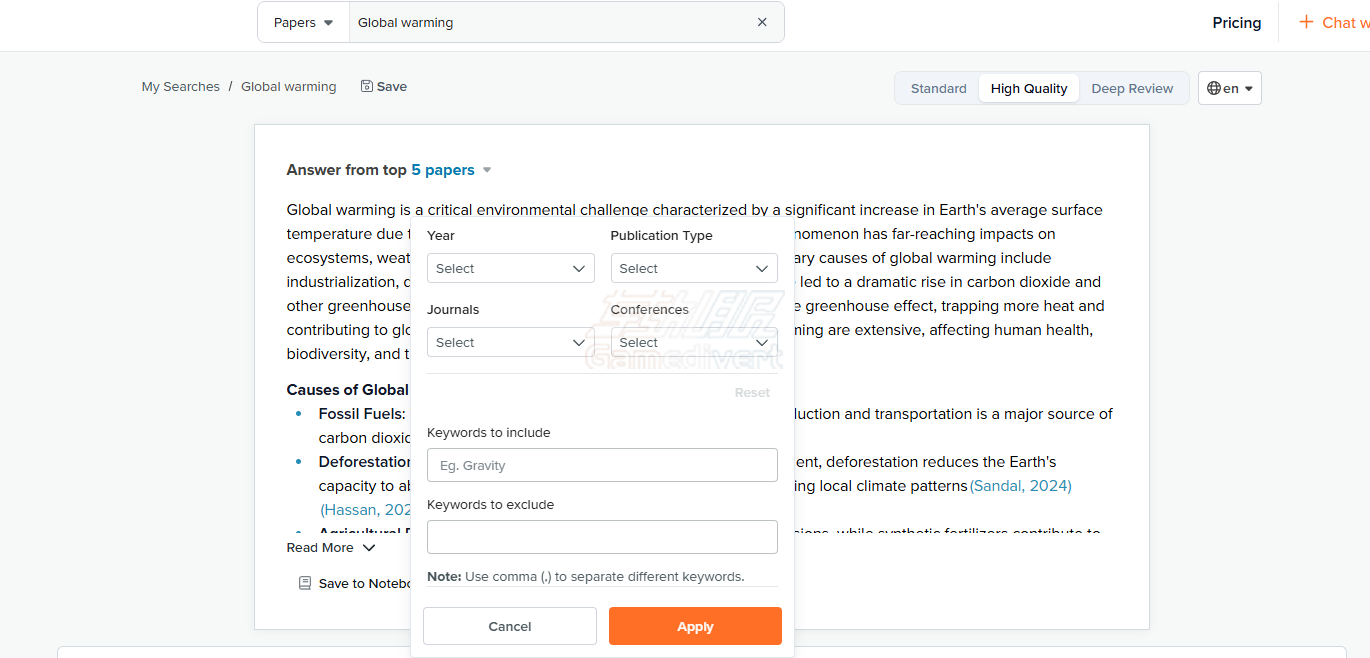Expand answer with Read More
This screenshot has width=1370, height=658.
point(331,547)
